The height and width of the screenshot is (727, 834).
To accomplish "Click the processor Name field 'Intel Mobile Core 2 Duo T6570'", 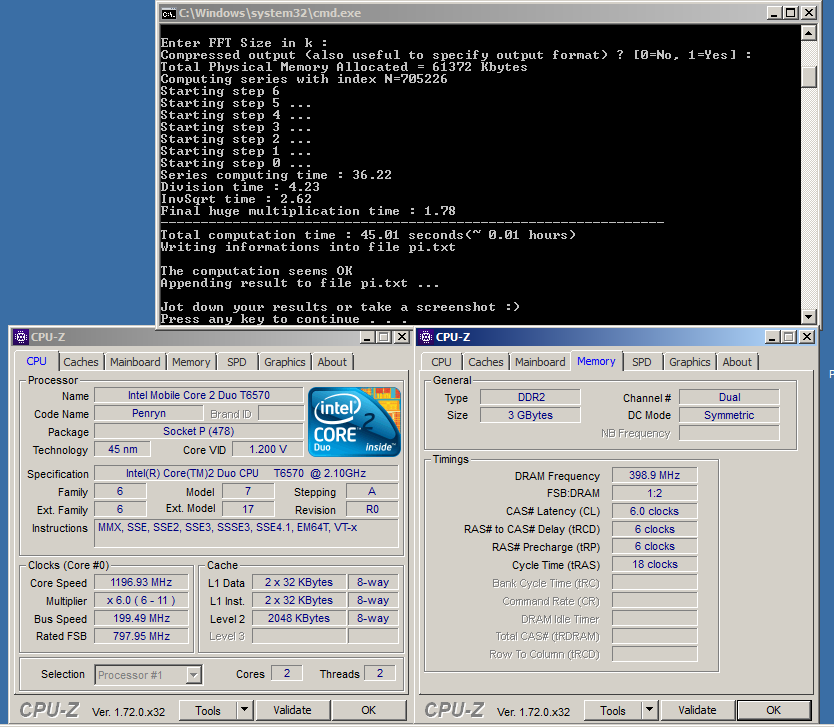I will (199, 395).
